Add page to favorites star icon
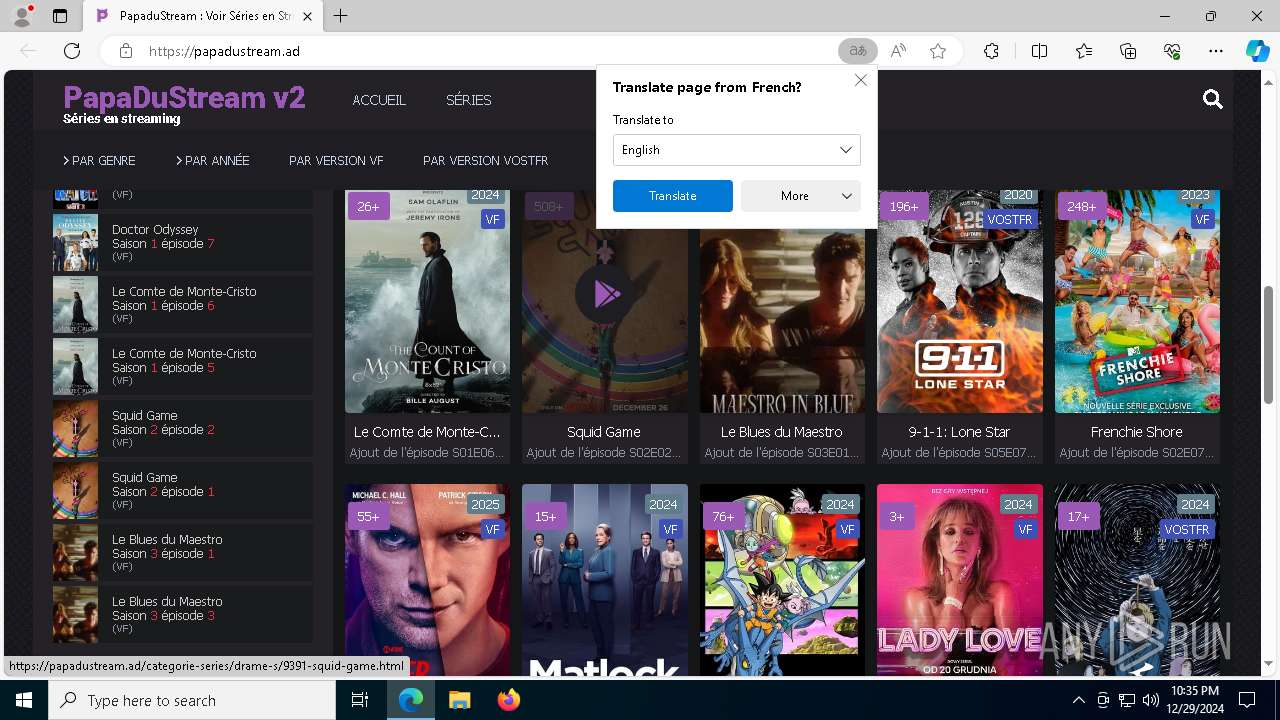Image resolution: width=1280 pixels, height=720 pixels. pyautogui.click(x=938, y=51)
